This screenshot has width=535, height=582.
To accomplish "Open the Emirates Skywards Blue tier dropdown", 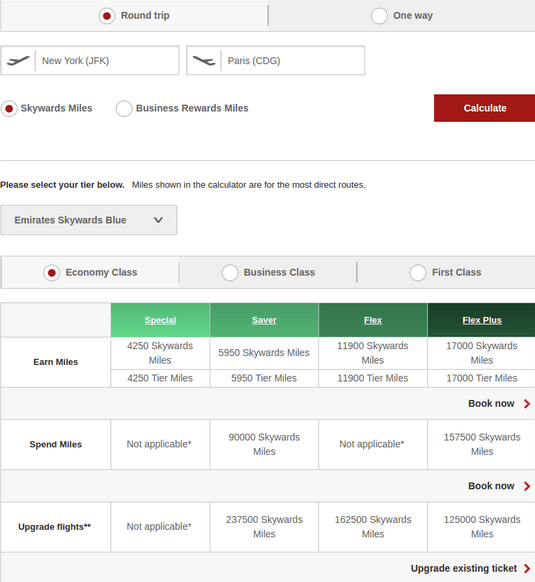I will (88, 220).
